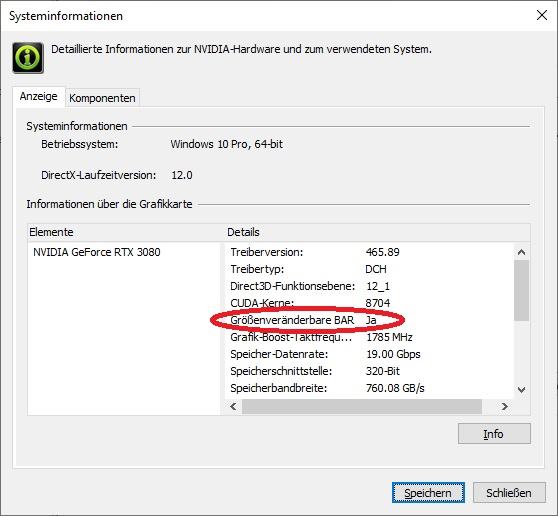Click the 12_1 feature level value
Screen dimensions: 558x516
(x=378, y=286)
